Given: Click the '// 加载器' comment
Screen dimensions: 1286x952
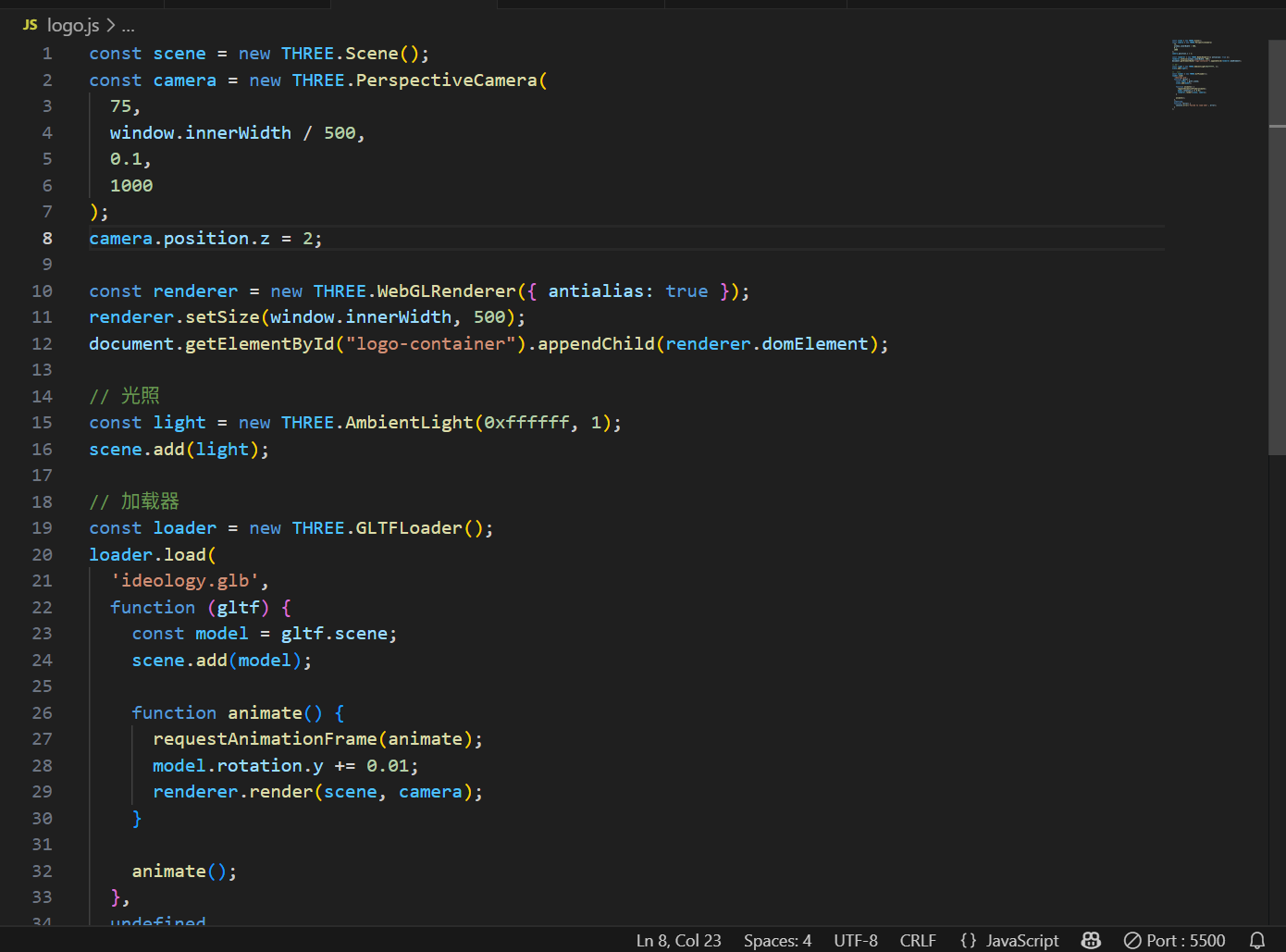Looking at the screenshot, I should [134, 502].
